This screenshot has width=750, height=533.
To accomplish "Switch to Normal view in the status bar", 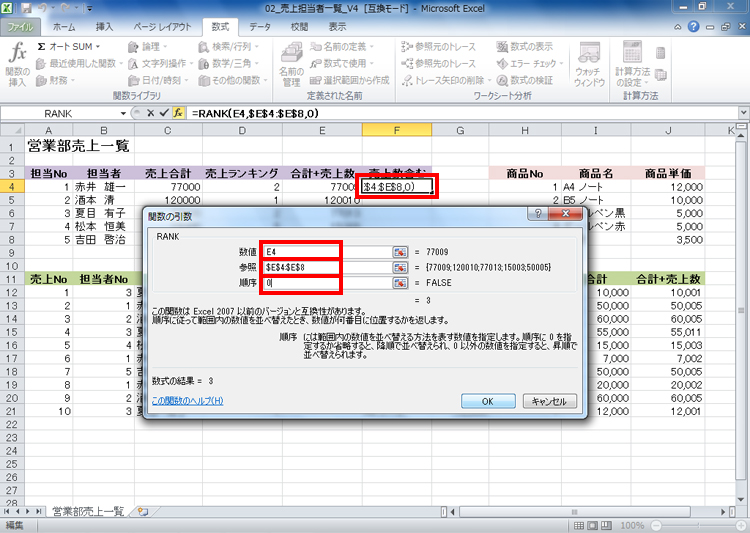I will 579,526.
